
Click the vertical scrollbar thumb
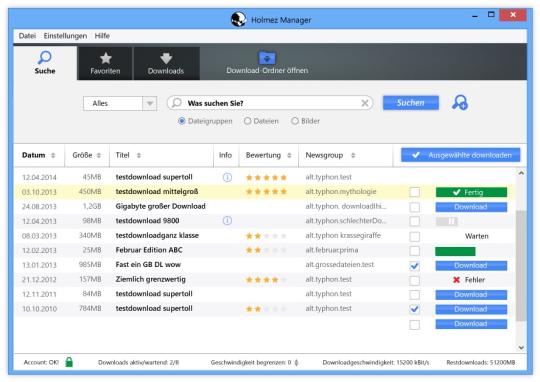tap(521, 265)
